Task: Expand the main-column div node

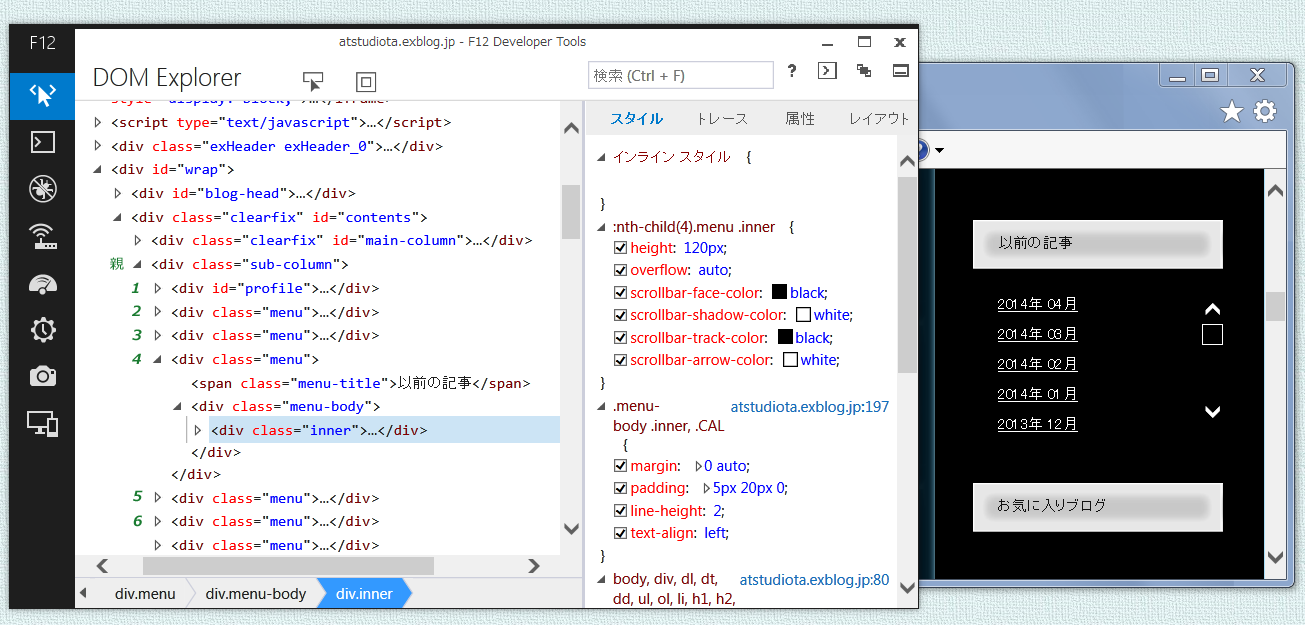Action: coord(138,240)
